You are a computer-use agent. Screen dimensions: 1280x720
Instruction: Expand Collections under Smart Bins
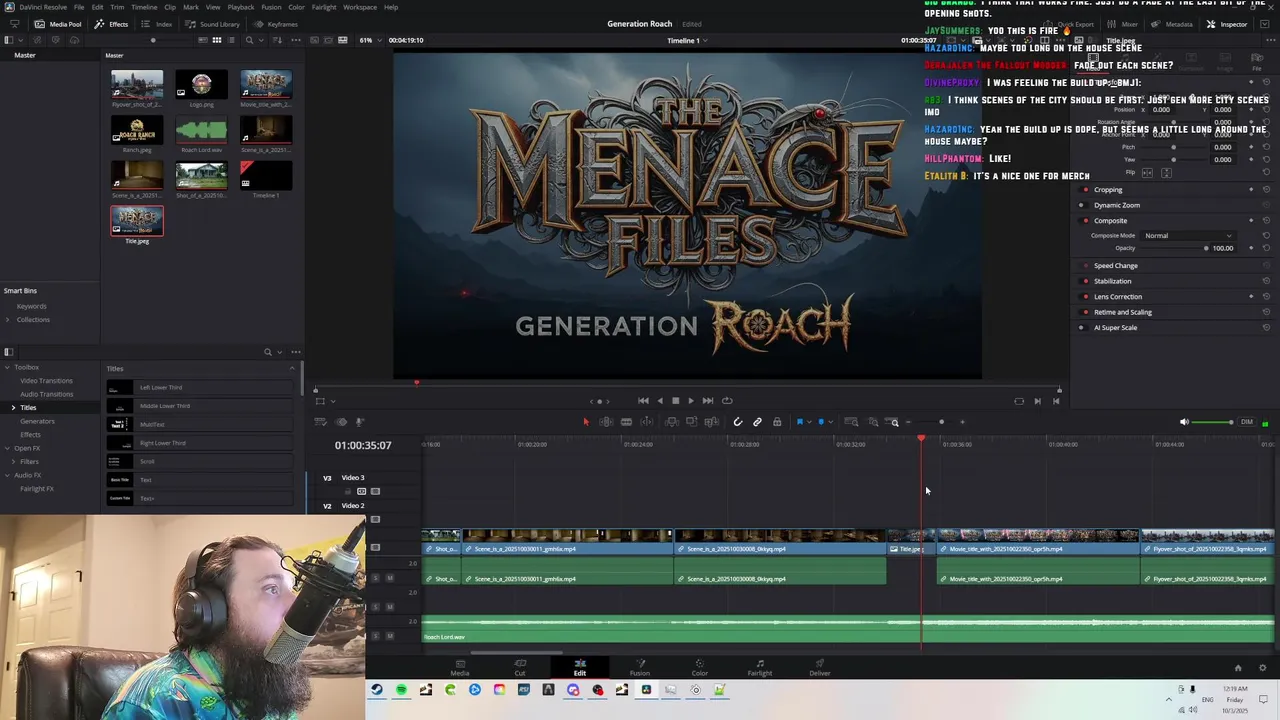pos(8,320)
